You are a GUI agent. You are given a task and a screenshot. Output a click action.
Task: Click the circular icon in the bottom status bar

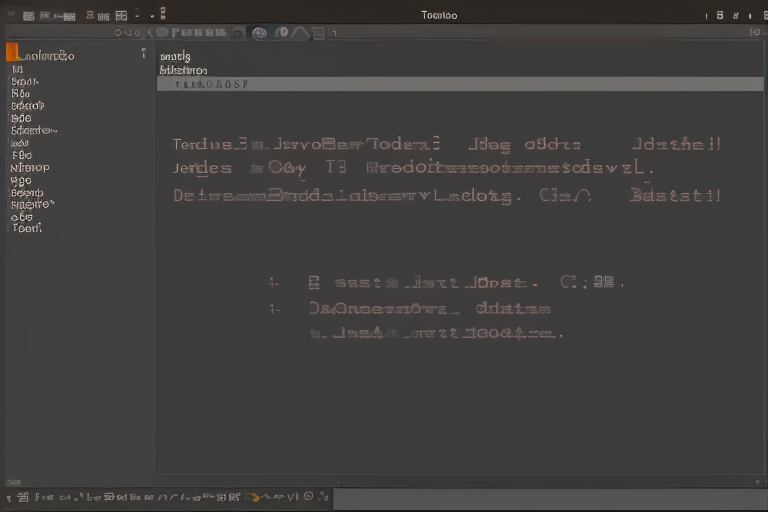coord(308,496)
